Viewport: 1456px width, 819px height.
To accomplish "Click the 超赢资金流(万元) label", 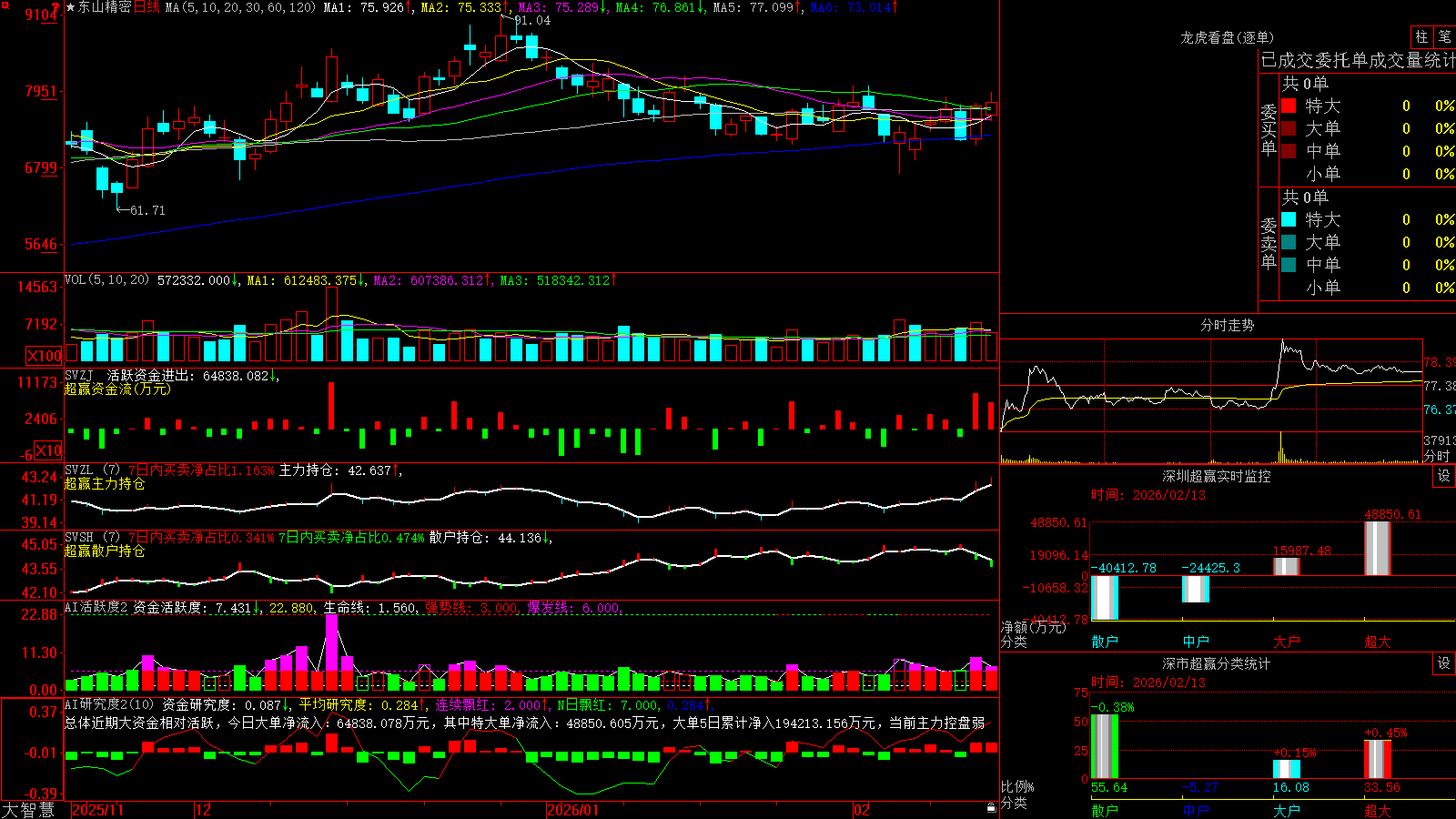I will (117, 389).
